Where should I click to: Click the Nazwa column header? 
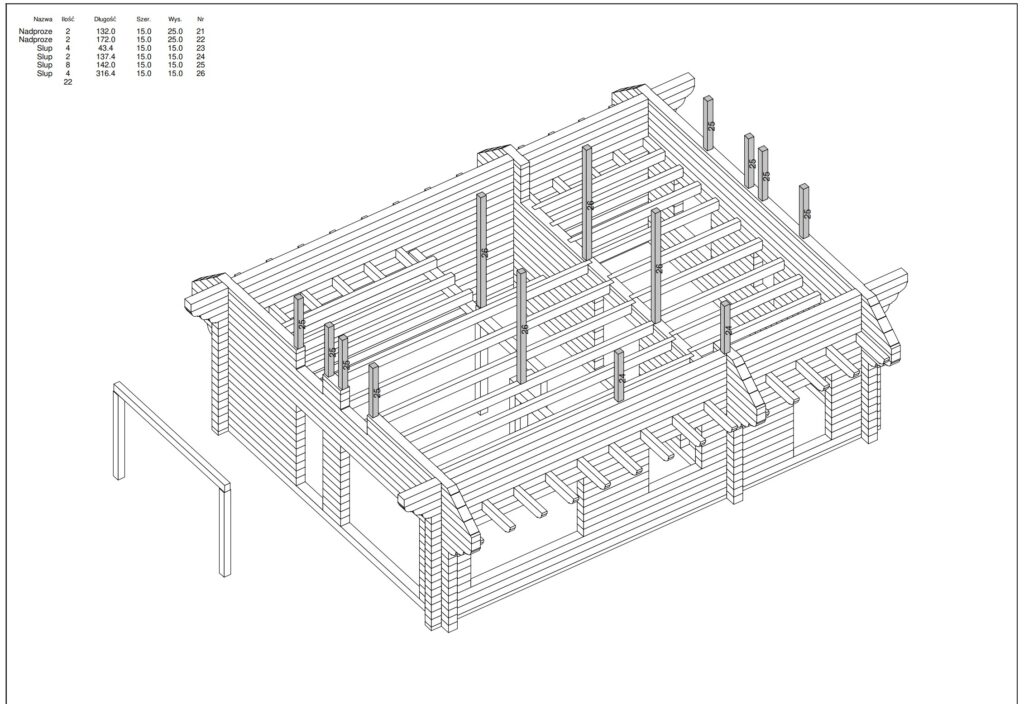[x=43, y=19]
